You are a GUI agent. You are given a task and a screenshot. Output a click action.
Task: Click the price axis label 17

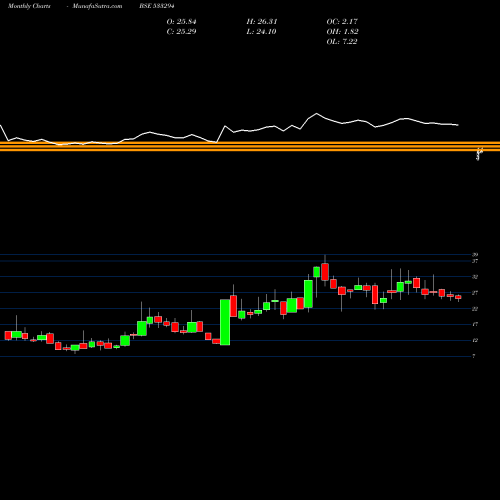[x=475, y=324]
